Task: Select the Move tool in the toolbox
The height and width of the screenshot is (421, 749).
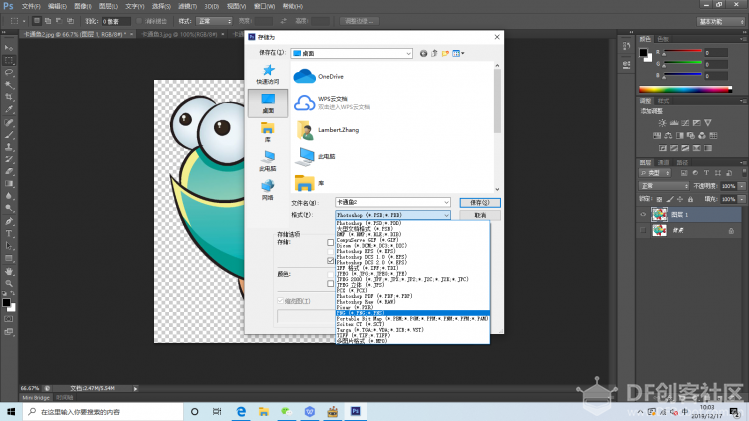Action: [9, 48]
